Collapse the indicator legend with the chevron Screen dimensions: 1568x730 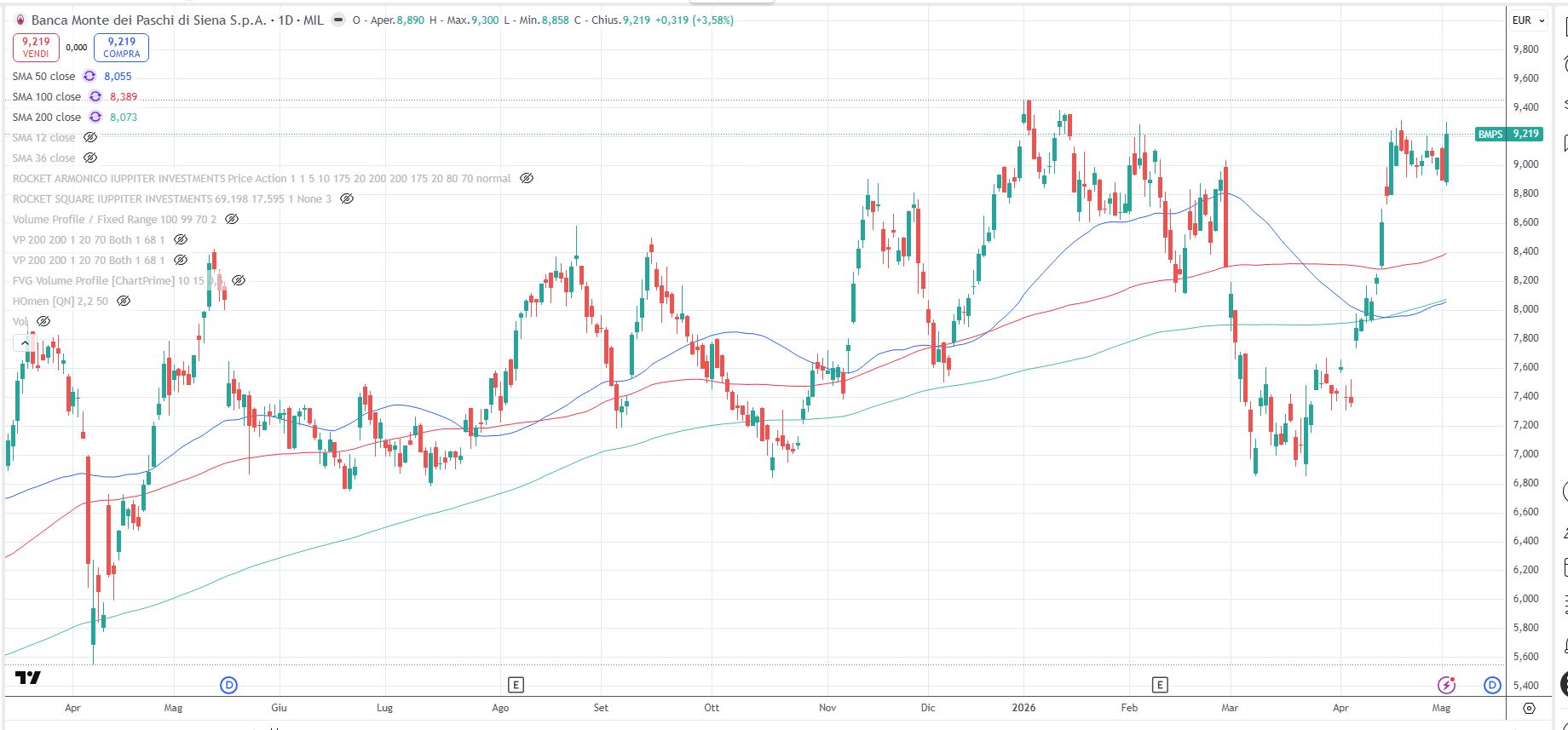tap(24, 343)
